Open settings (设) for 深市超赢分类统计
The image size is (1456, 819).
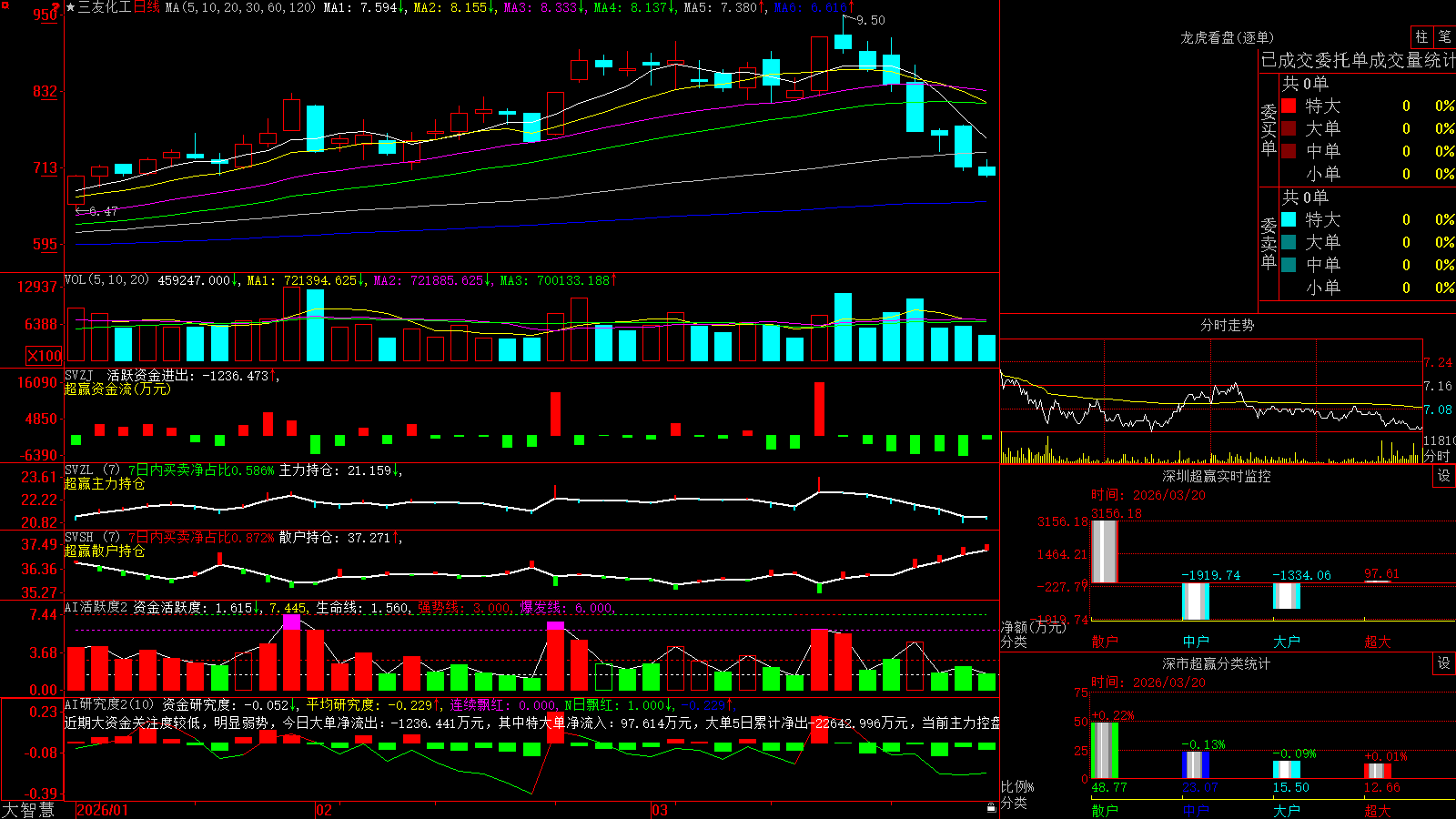click(x=1444, y=663)
